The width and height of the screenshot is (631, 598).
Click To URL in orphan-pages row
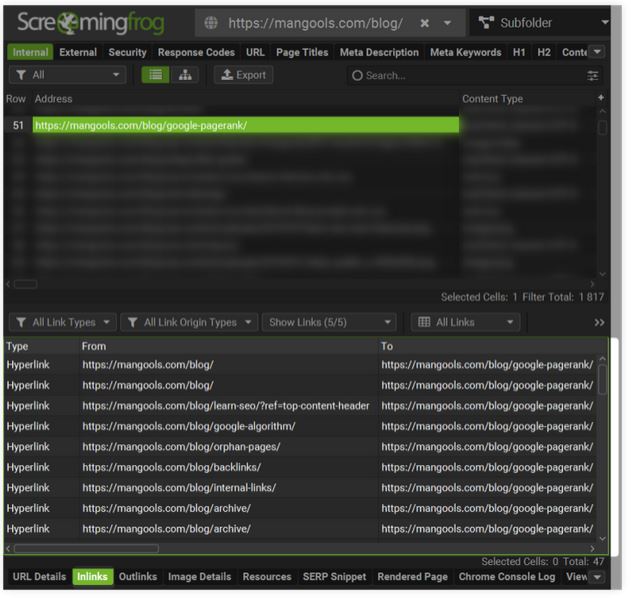487,447
